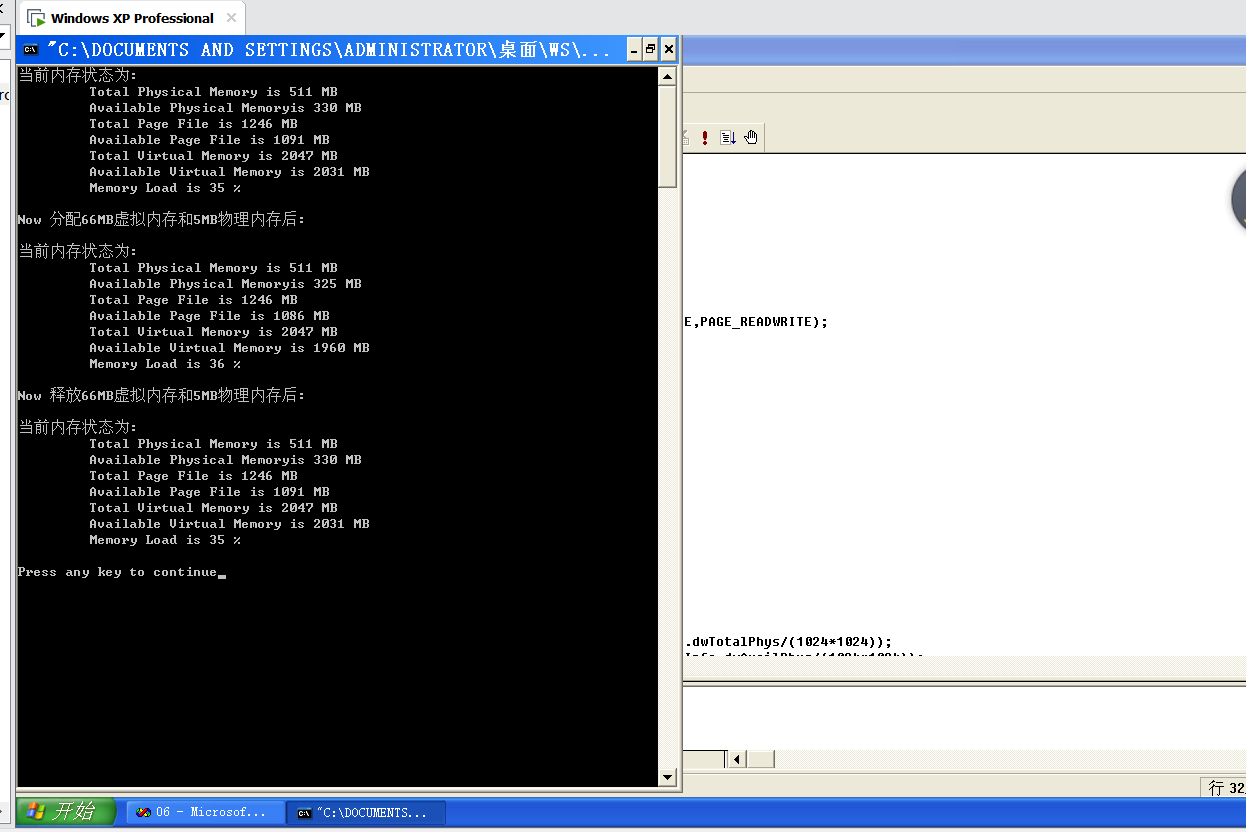The height and width of the screenshot is (832, 1246).
Task: Switch to the '06 - Microsof...' taskbar item
Action: [x=204, y=812]
